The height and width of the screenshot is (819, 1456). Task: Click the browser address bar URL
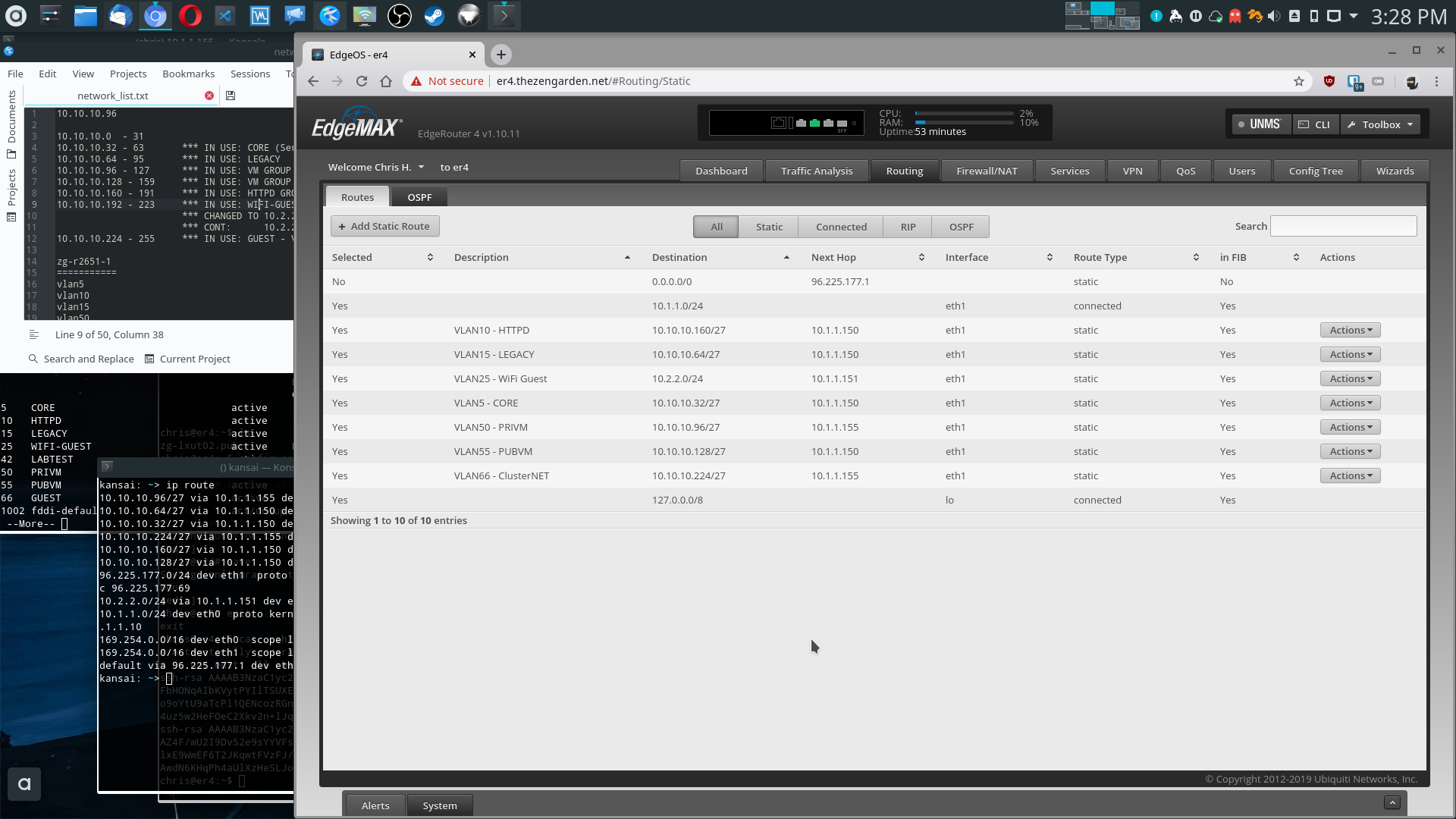[593, 81]
